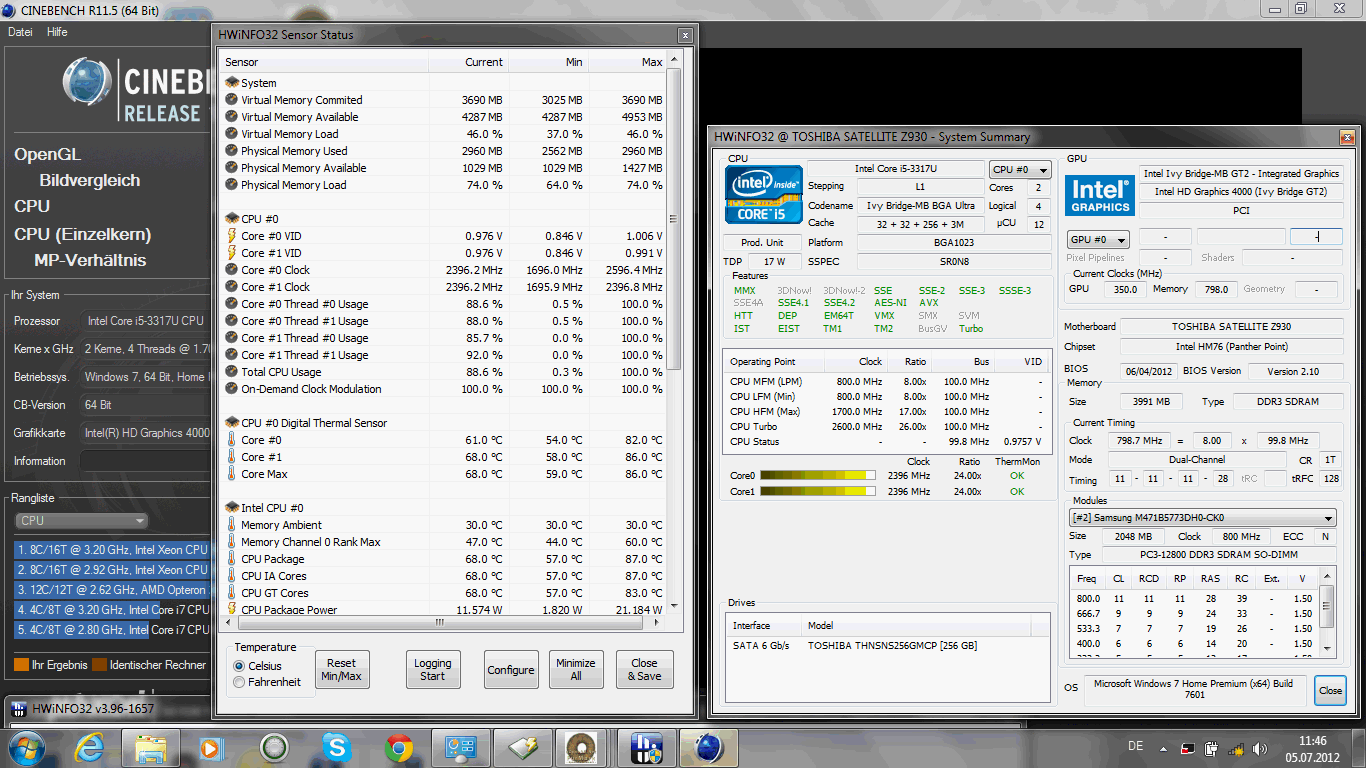1366x768 pixels.
Task: Click the Total CPU Usage row icon
Action: [232, 372]
